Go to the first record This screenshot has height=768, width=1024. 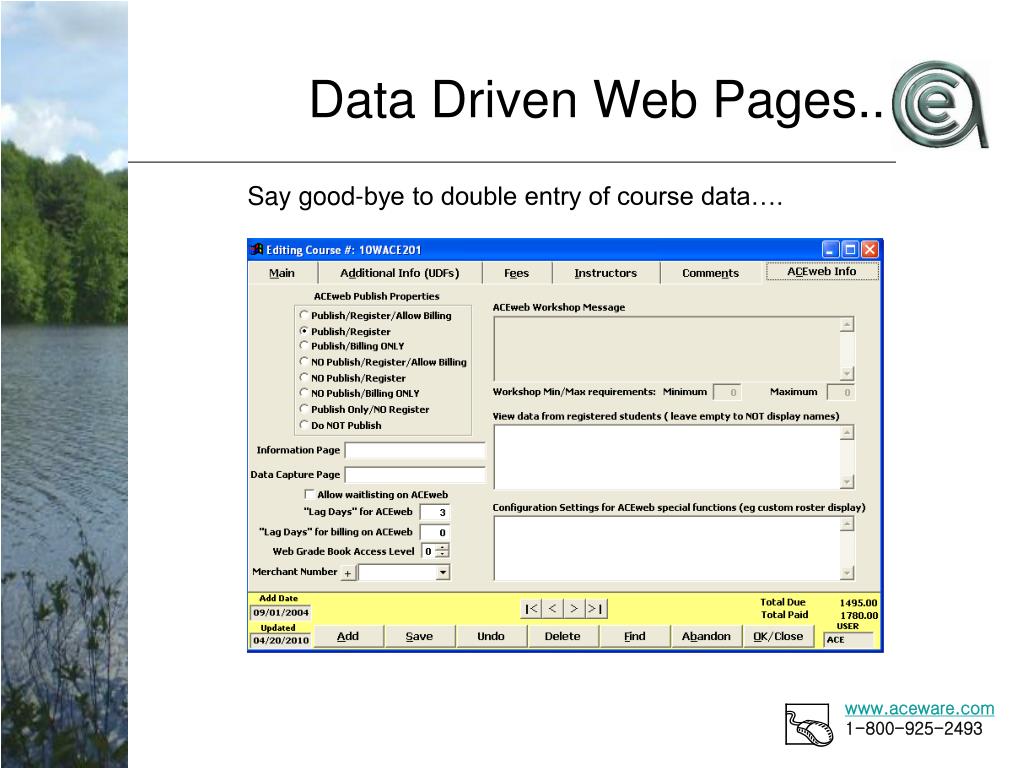(x=532, y=609)
